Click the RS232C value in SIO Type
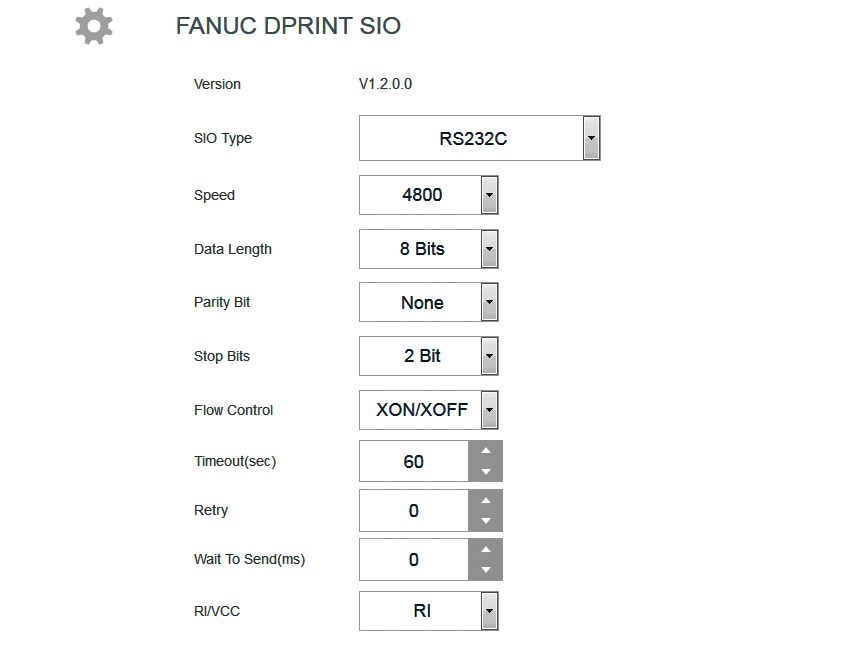The width and height of the screenshot is (854, 645). (x=472, y=138)
